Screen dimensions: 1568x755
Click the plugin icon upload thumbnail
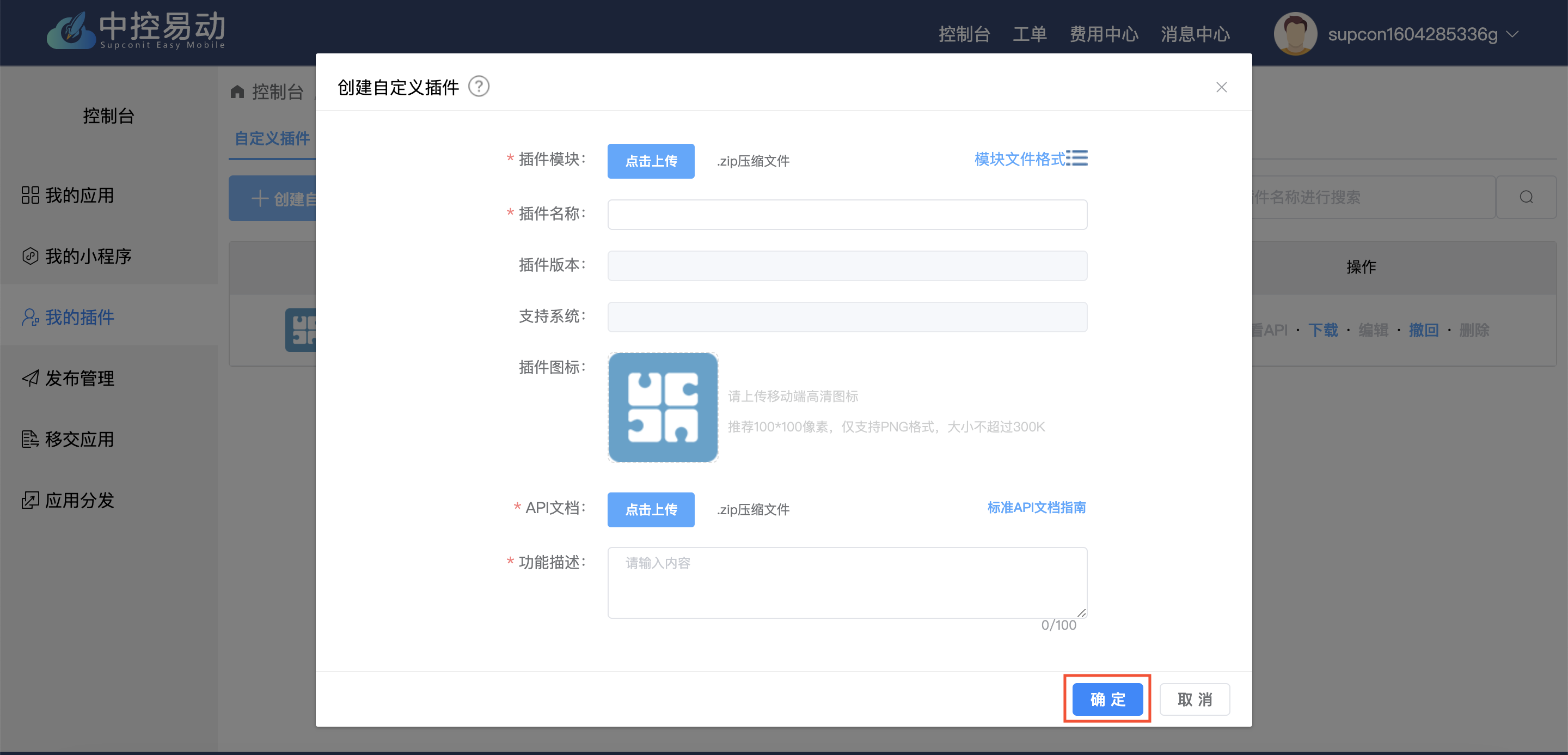point(663,407)
